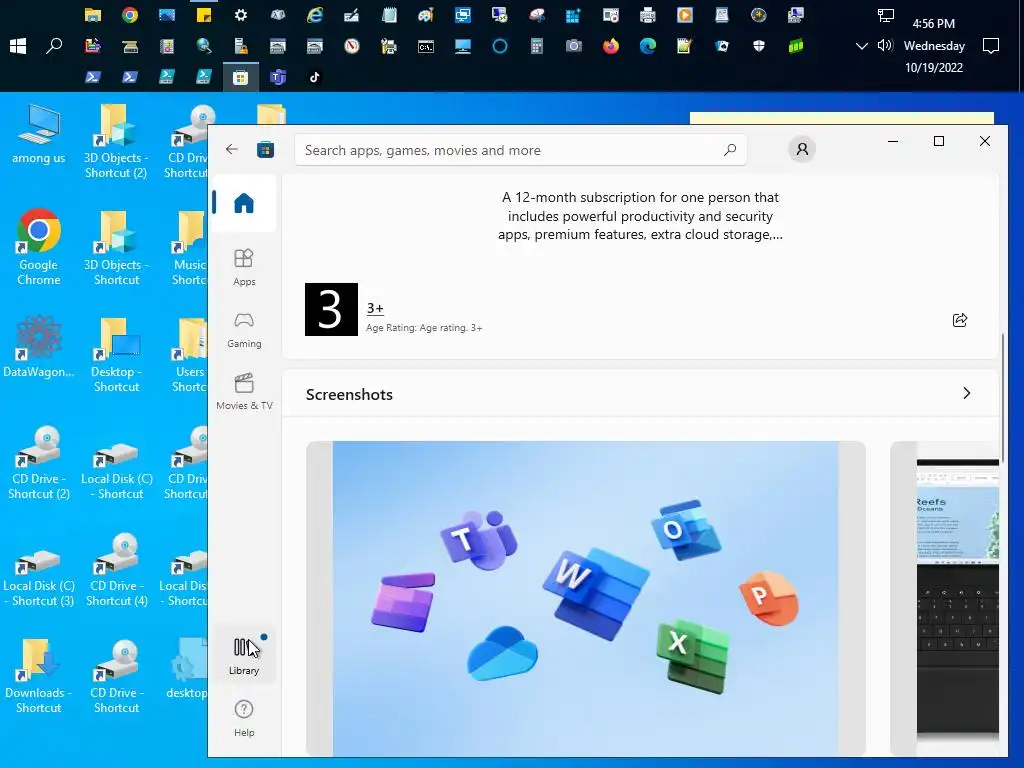Screen dimensions: 1024x768
Task: Select 'Downloads - Shortcut' desktop icon
Action: pos(39,676)
